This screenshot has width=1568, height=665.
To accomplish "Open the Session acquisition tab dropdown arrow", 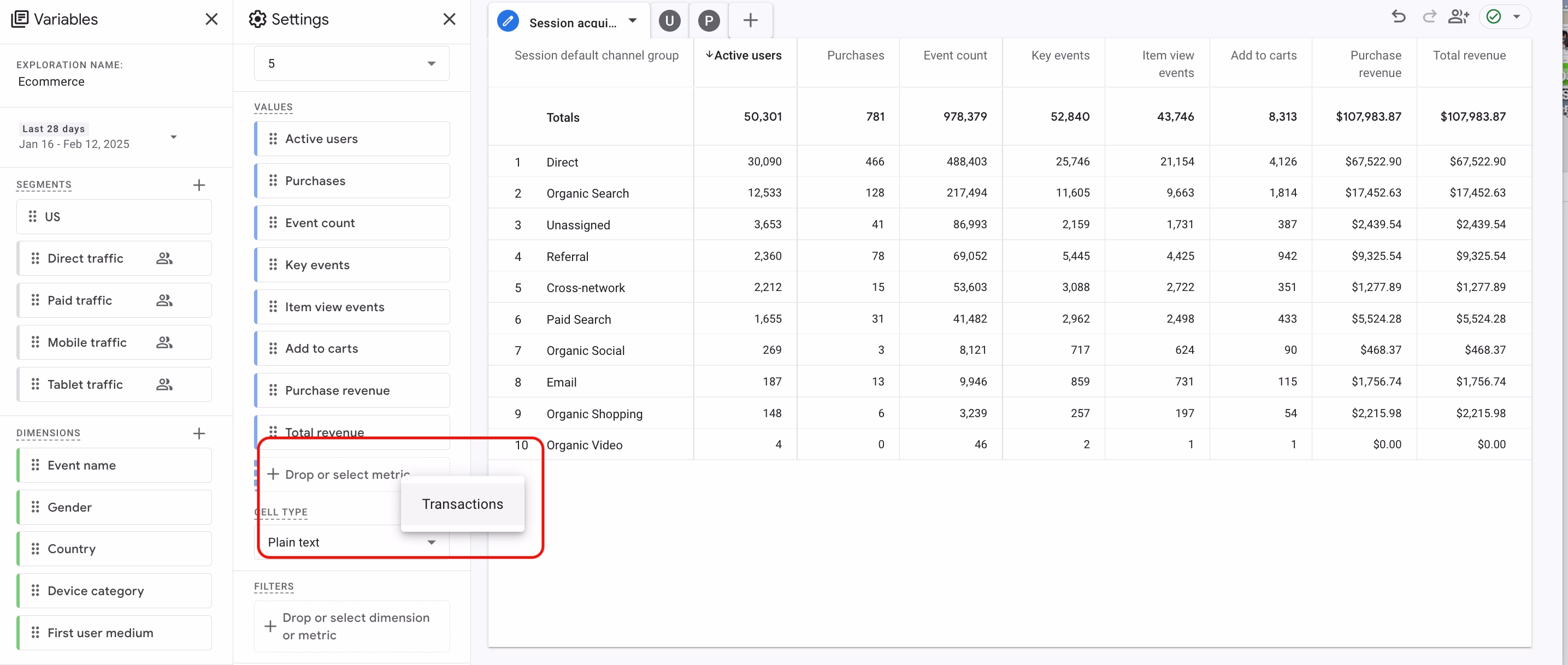I will pyautogui.click(x=633, y=20).
